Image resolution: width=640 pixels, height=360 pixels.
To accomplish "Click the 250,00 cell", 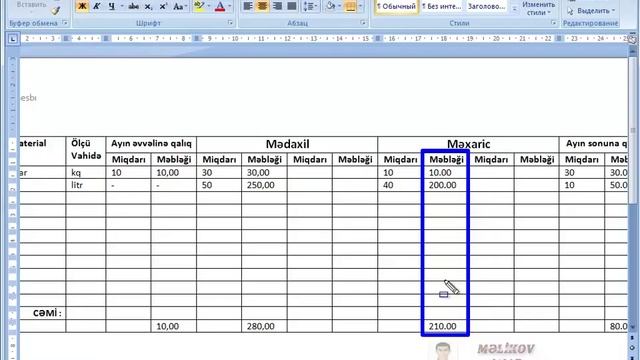I will 264,185.
